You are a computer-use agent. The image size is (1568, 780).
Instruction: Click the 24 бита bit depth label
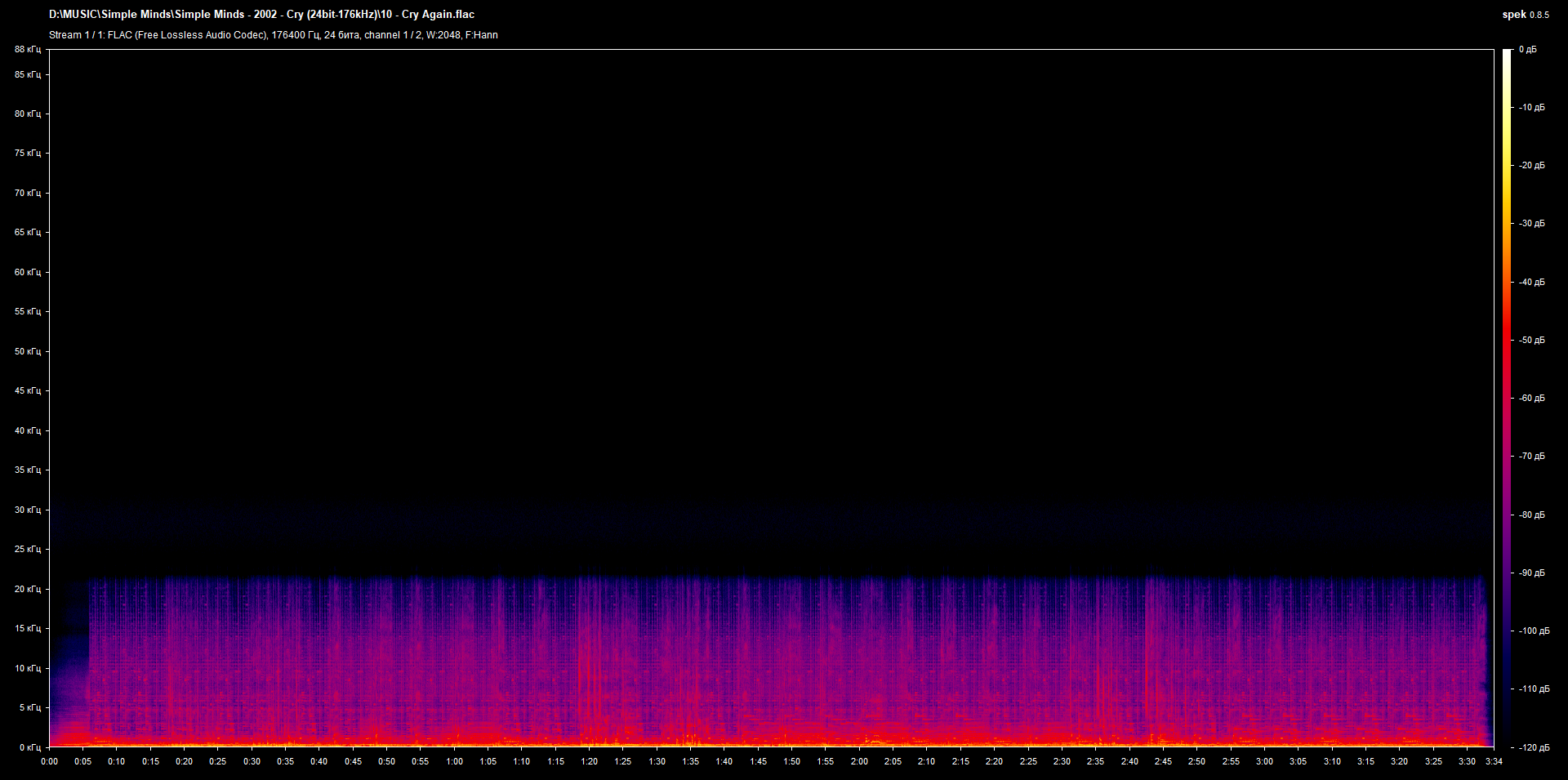point(343,35)
